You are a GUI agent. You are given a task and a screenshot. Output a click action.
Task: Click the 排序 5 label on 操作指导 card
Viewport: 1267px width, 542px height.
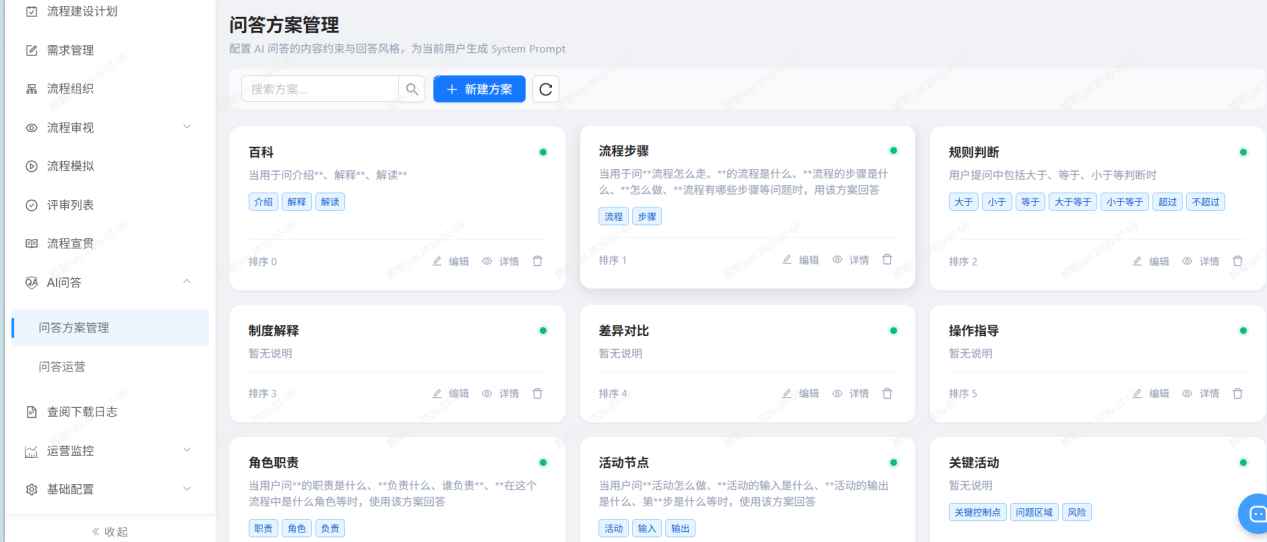point(963,394)
